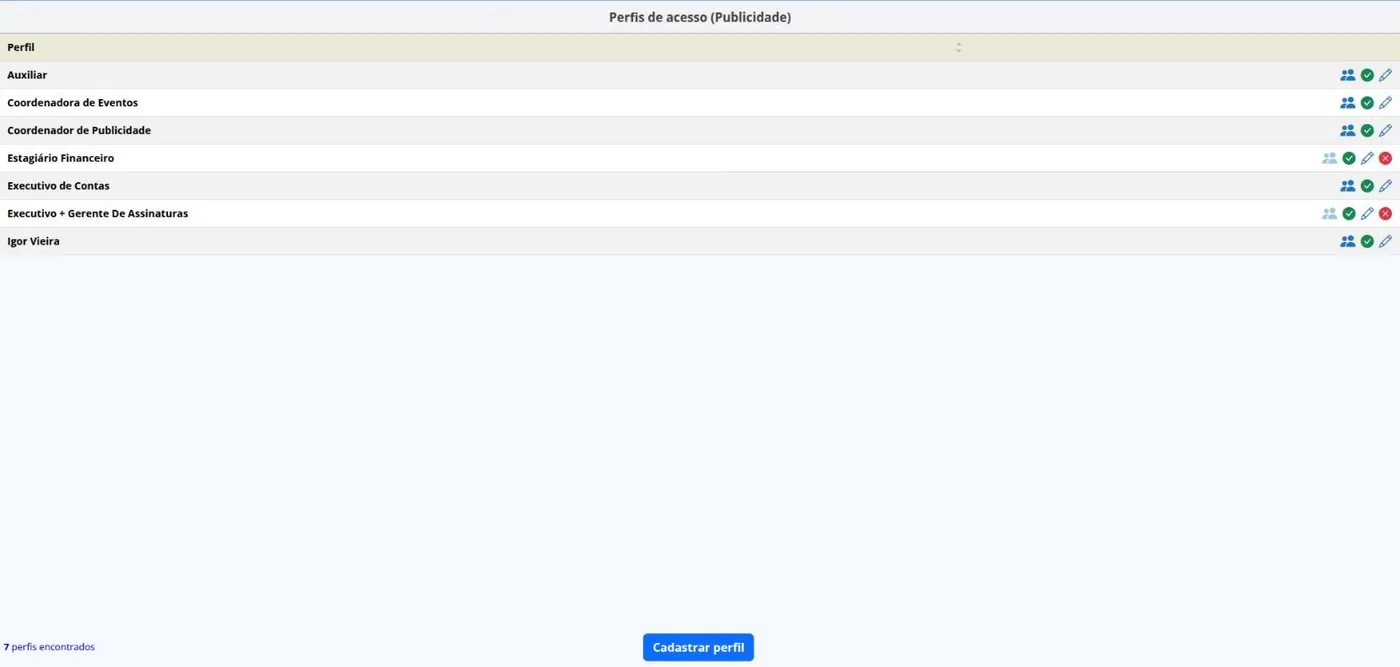Click faded users icon for Estagiário Financeiro

point(1329,158)
